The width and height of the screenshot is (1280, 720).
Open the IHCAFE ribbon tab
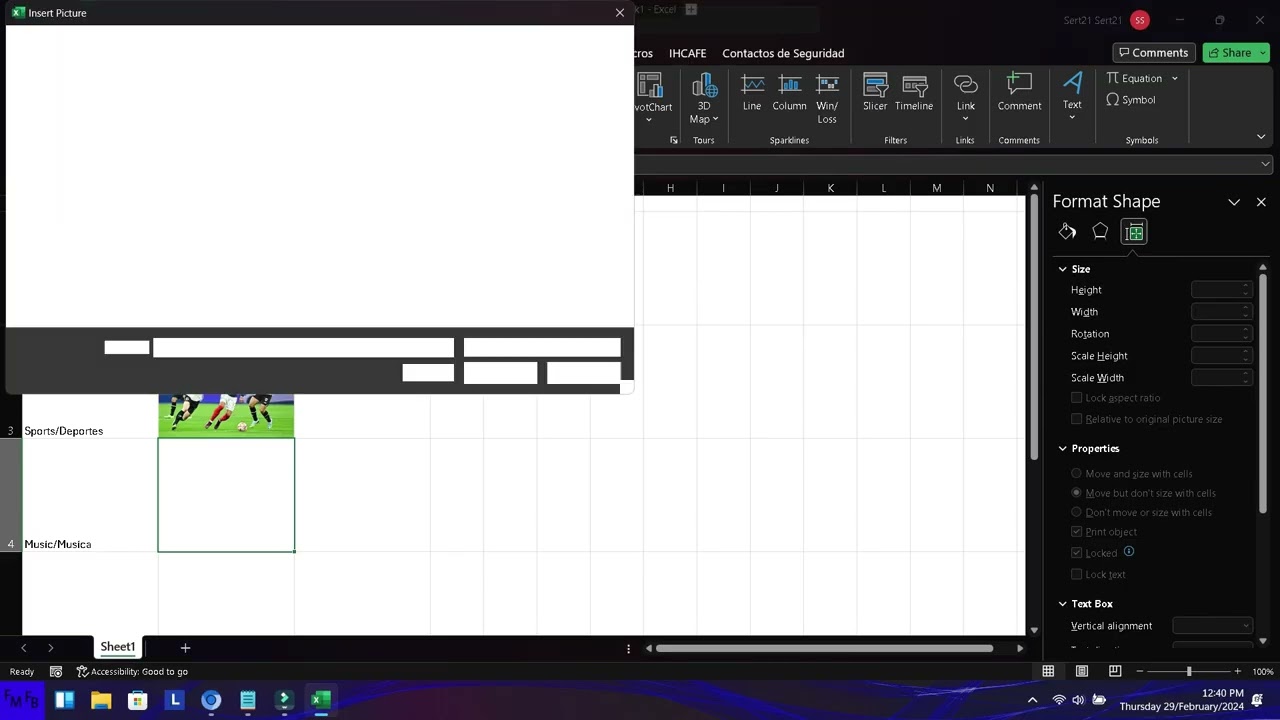click(687, 53)
